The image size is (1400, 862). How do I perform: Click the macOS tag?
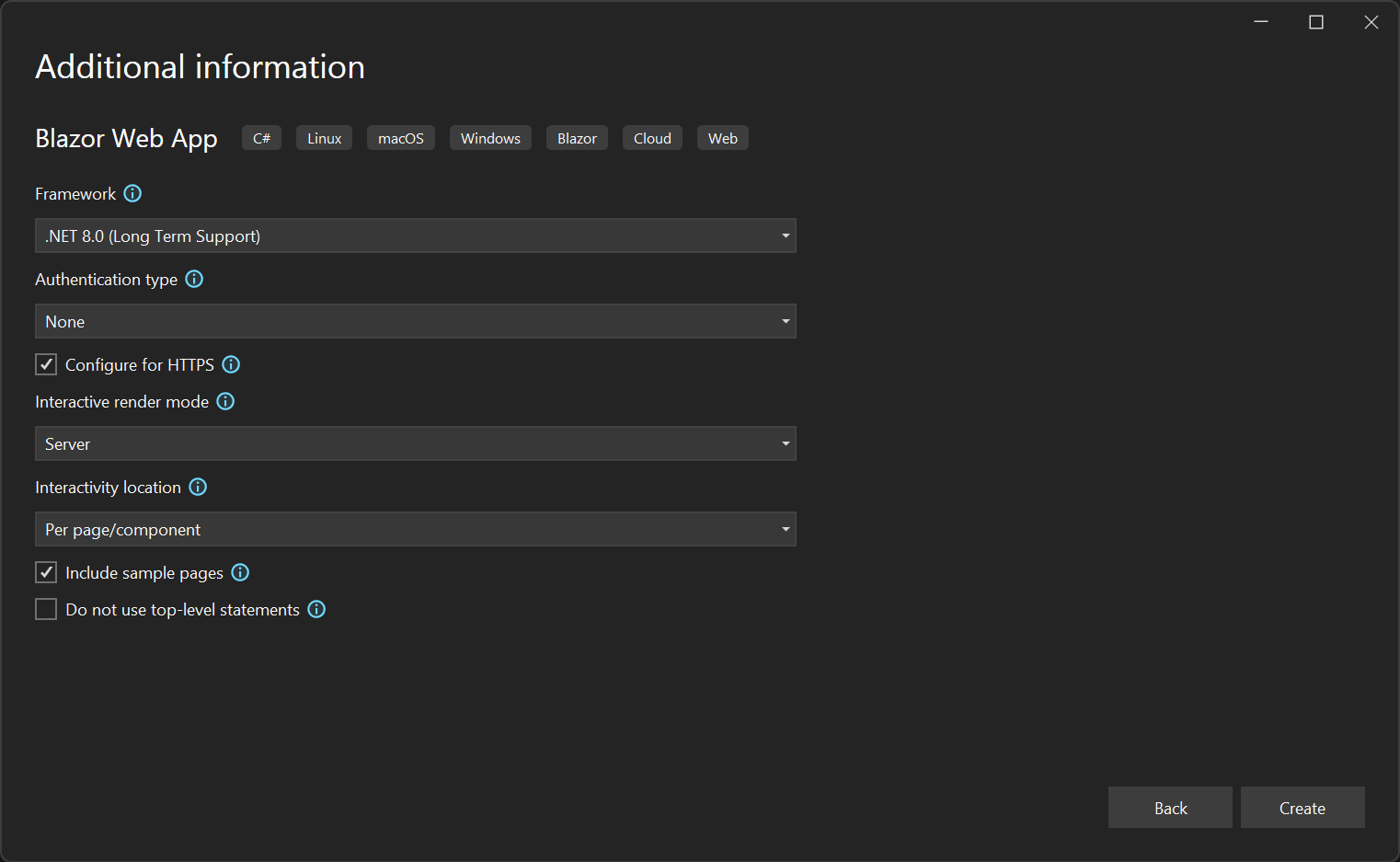(401, 138)
